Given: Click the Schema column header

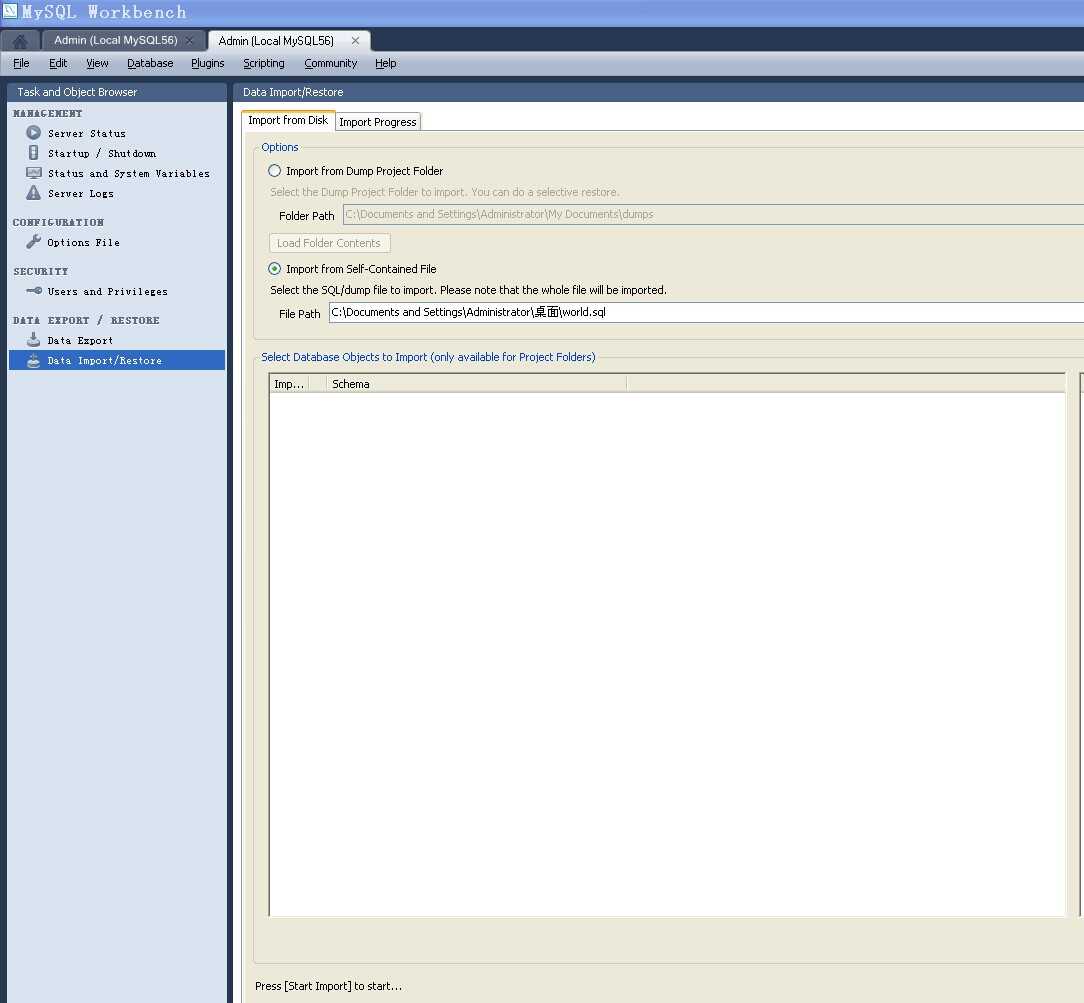Looking at the screenshot, I should tap(477, 384).
